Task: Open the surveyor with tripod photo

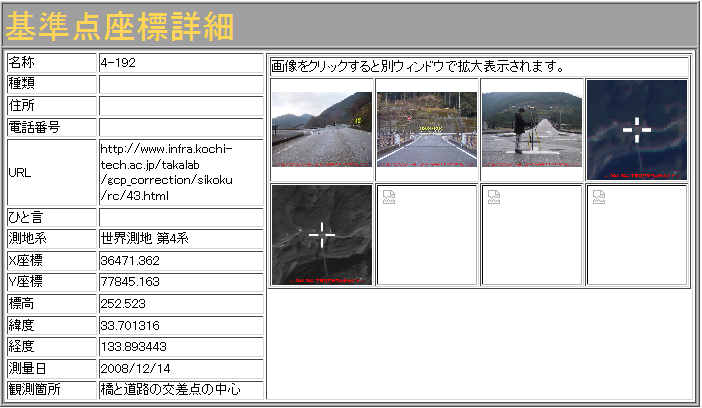Action: pyautogui.click(x=532, y=129)
